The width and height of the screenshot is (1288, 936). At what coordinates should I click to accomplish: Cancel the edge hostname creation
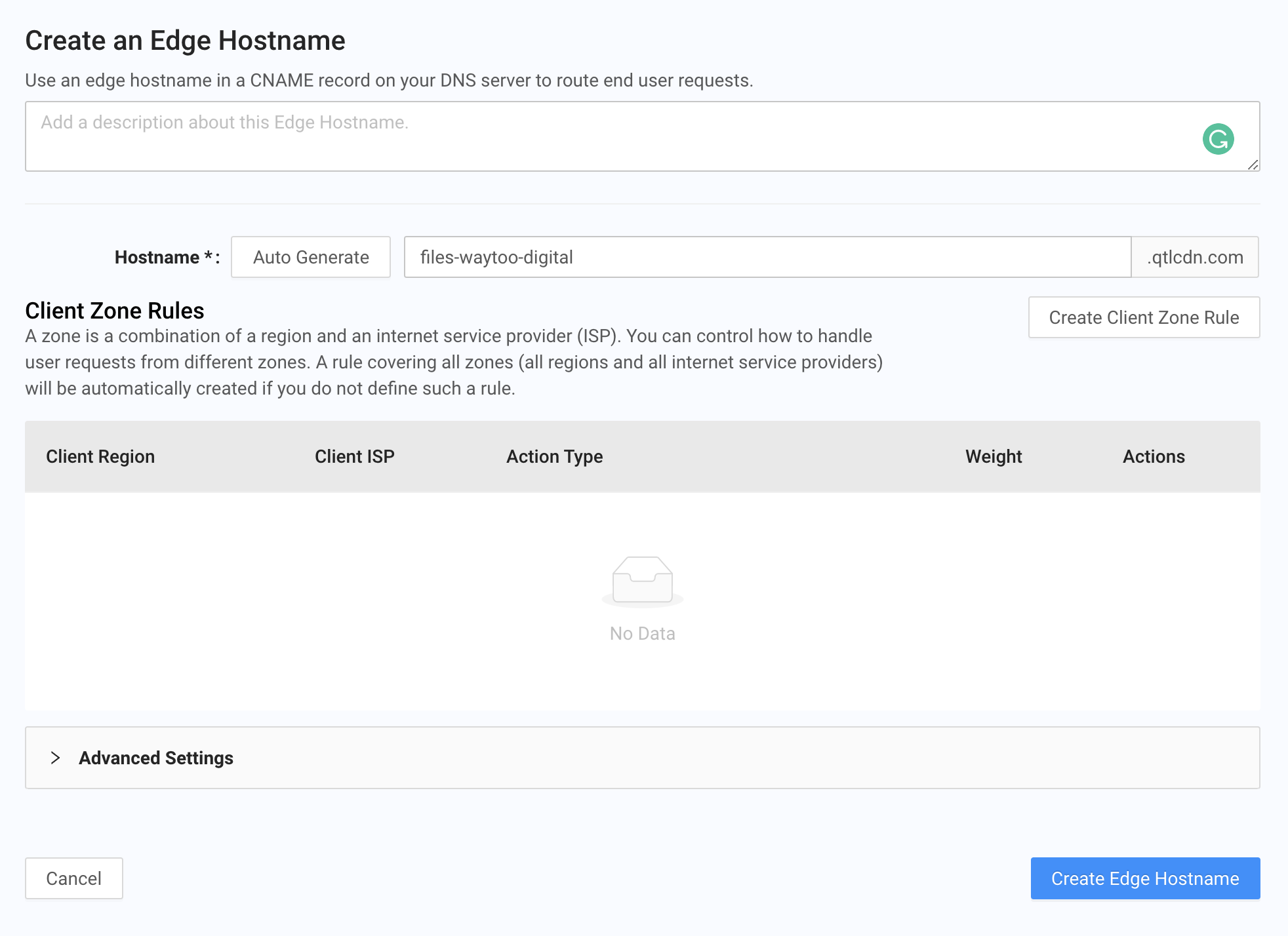tap(74, 878)
